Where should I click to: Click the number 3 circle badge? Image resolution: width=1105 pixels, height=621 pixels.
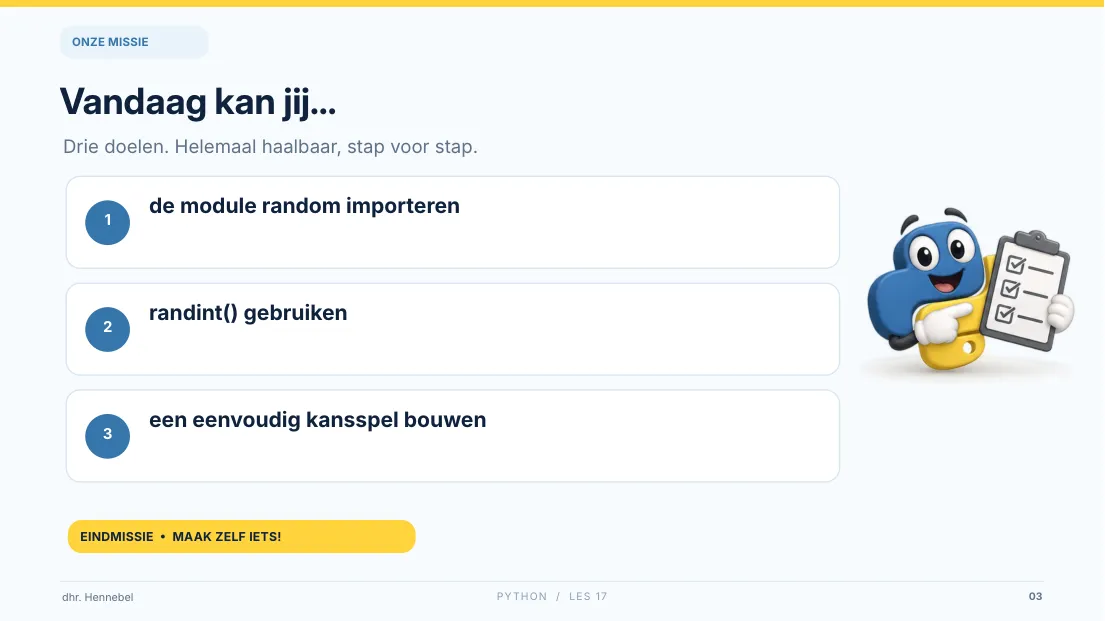click(108, 436)
